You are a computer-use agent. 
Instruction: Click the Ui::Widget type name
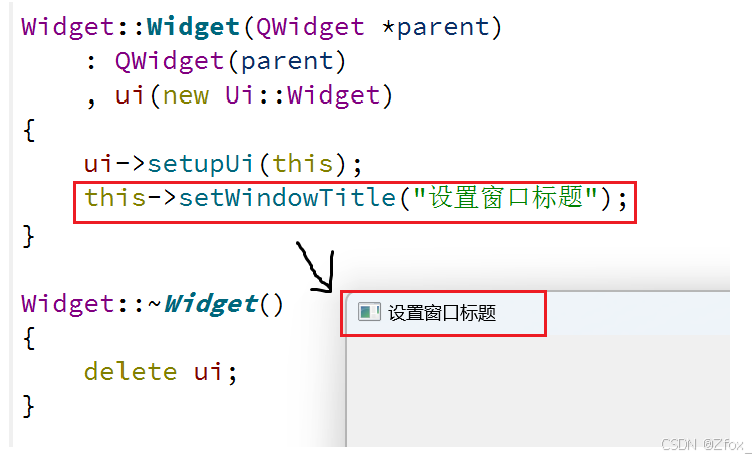[303, 95]
